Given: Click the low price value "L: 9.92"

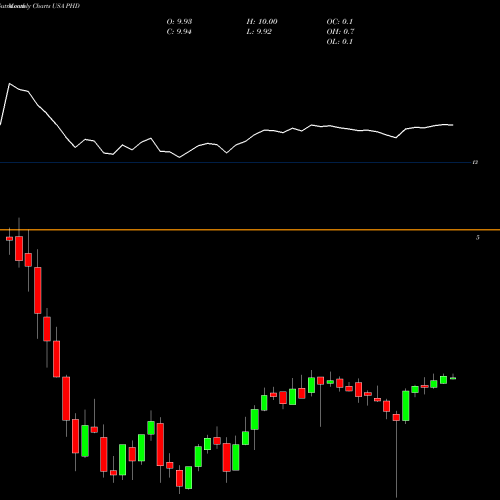Looking at the screenshot, I should pos(259,32).
